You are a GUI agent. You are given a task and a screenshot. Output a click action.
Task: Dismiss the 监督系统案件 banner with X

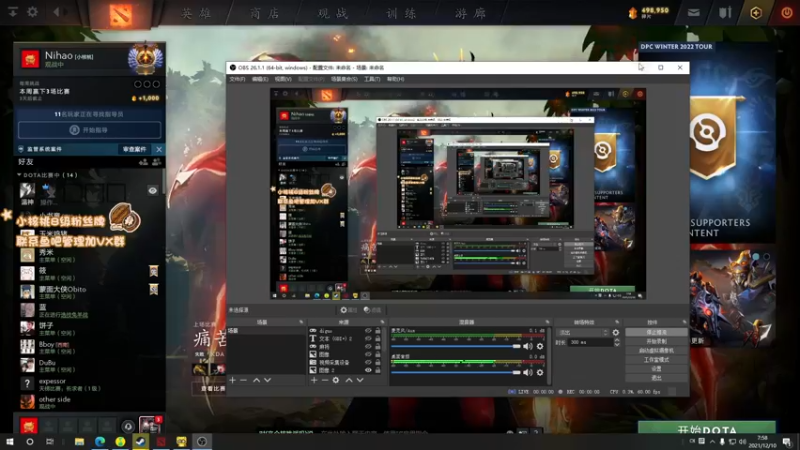[159, 149]
